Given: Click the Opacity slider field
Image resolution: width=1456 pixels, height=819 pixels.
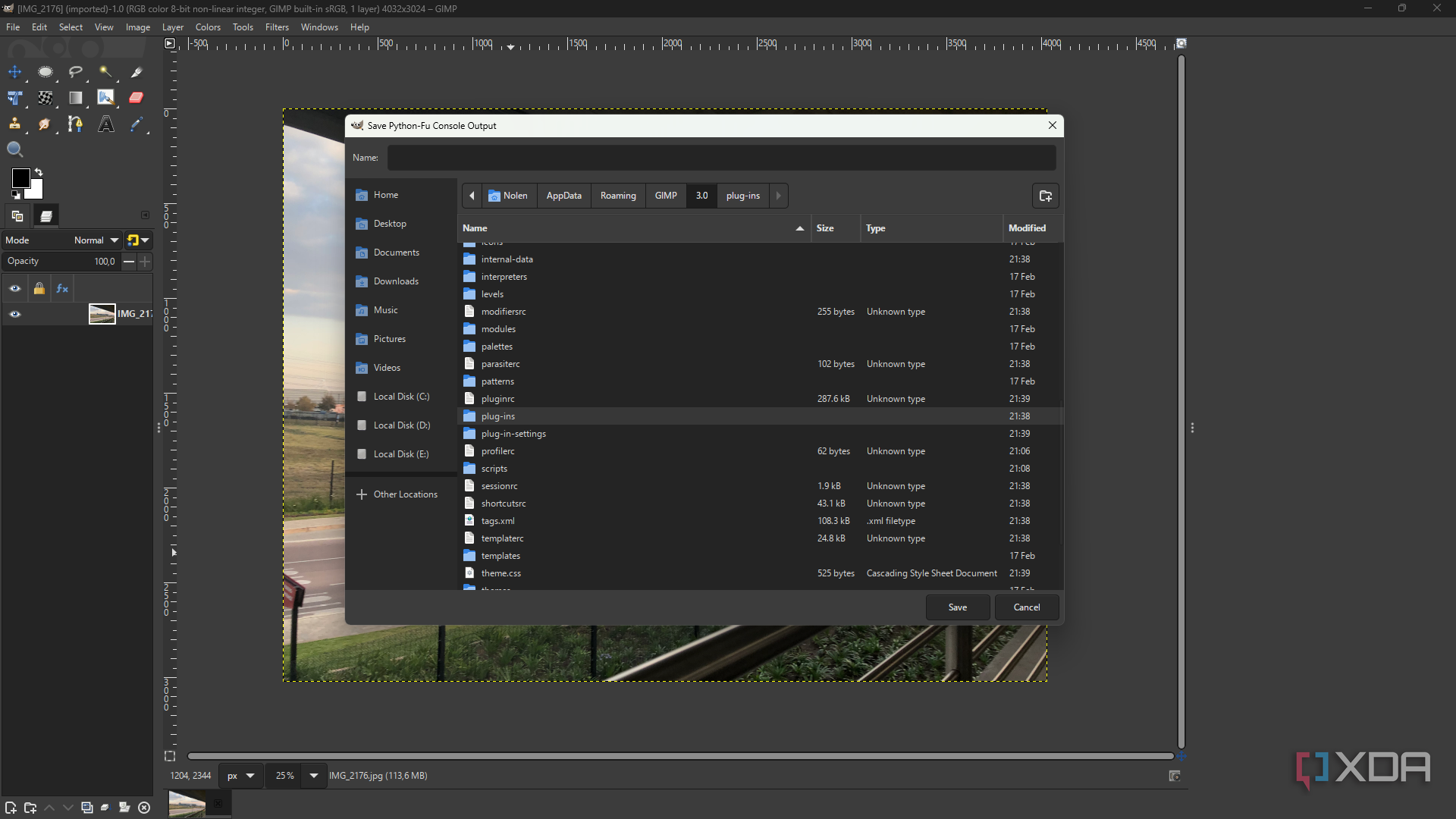Looking at the screenshot, I should [62, 261].
